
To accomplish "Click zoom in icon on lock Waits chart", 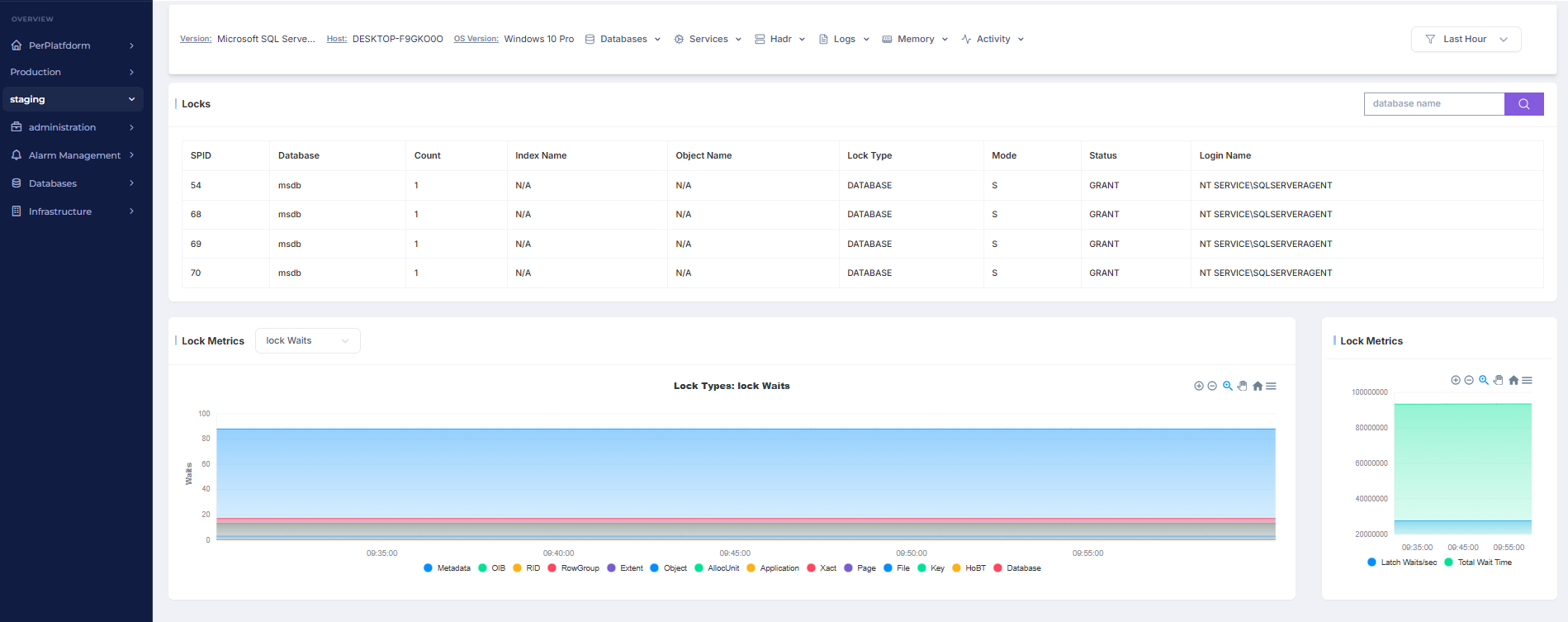I will tap(1198, 386).
